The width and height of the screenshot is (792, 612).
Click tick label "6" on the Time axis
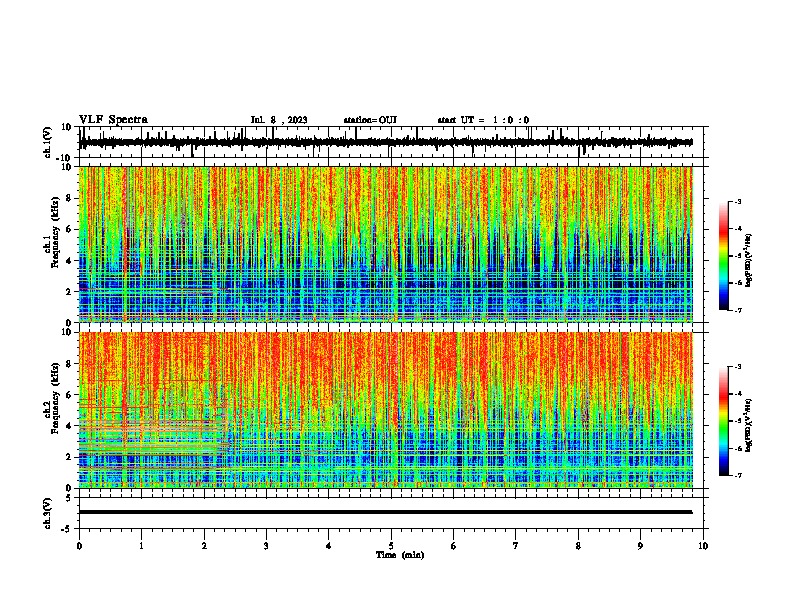(x=454, y=546)
